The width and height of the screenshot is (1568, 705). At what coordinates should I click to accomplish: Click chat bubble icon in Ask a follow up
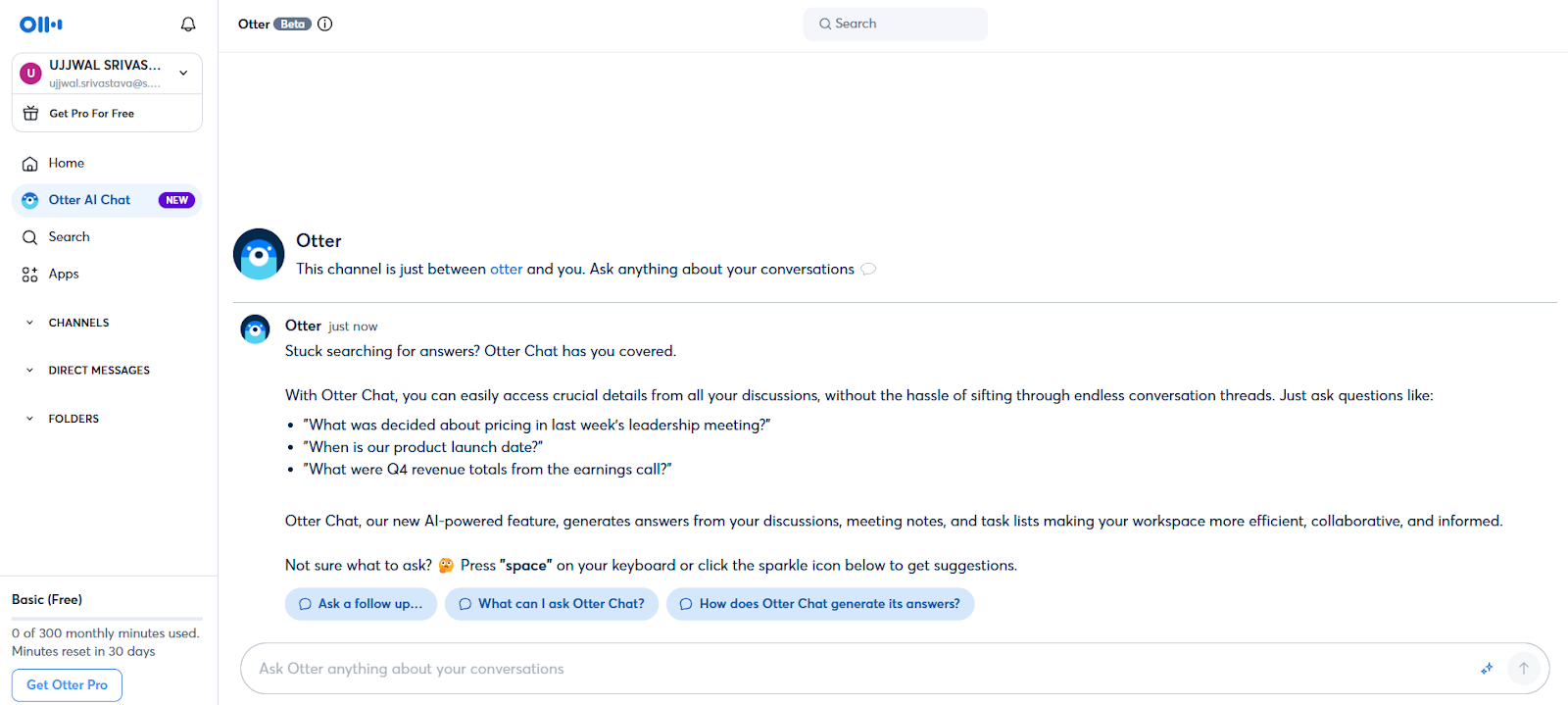(305, 604)
